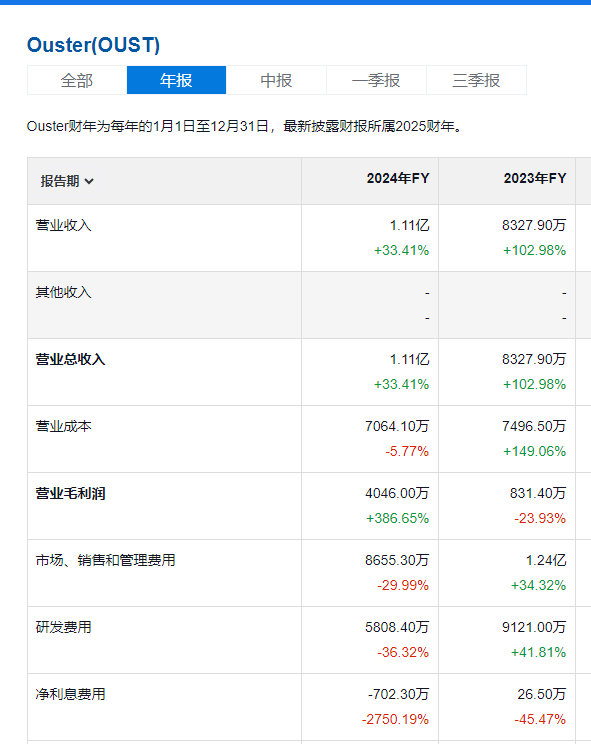Click the Ouster(OUST) title
This screenshot has height=744, width=591.
click(93, 45)
